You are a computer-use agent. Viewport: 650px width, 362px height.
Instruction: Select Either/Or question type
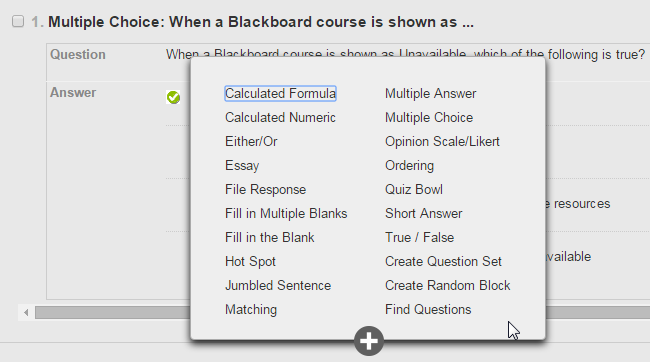click(251, 141)
